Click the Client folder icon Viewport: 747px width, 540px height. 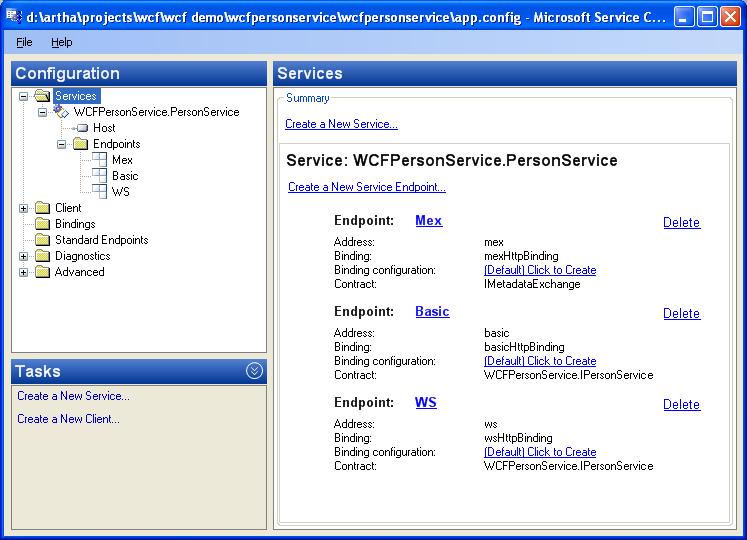(42, 208)
